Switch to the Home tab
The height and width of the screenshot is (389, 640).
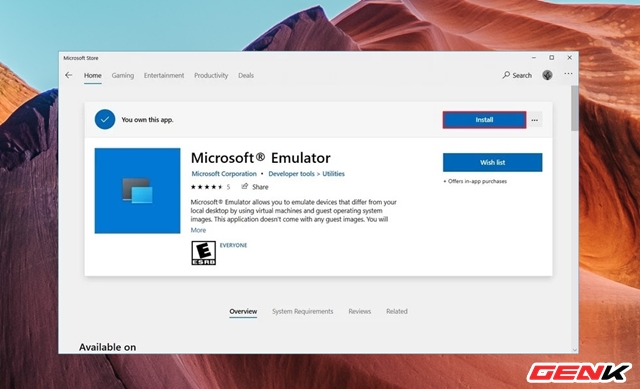point(93,76)
